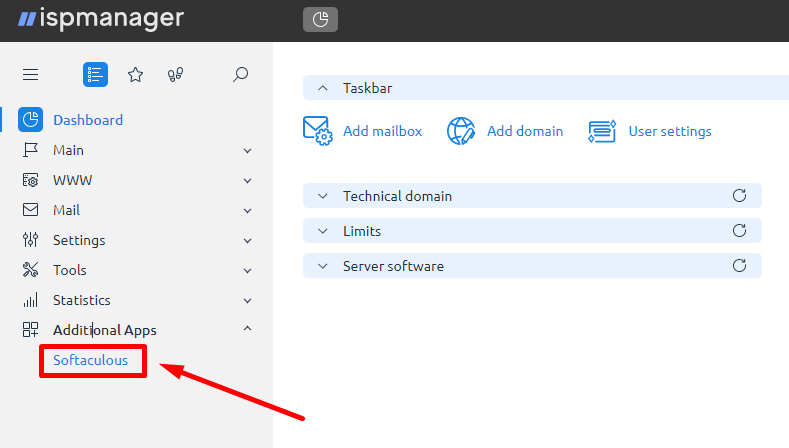Viewport: 789px width, 448px height.
Task: Expand Main section chevron
Action: (x=248, y=151)
